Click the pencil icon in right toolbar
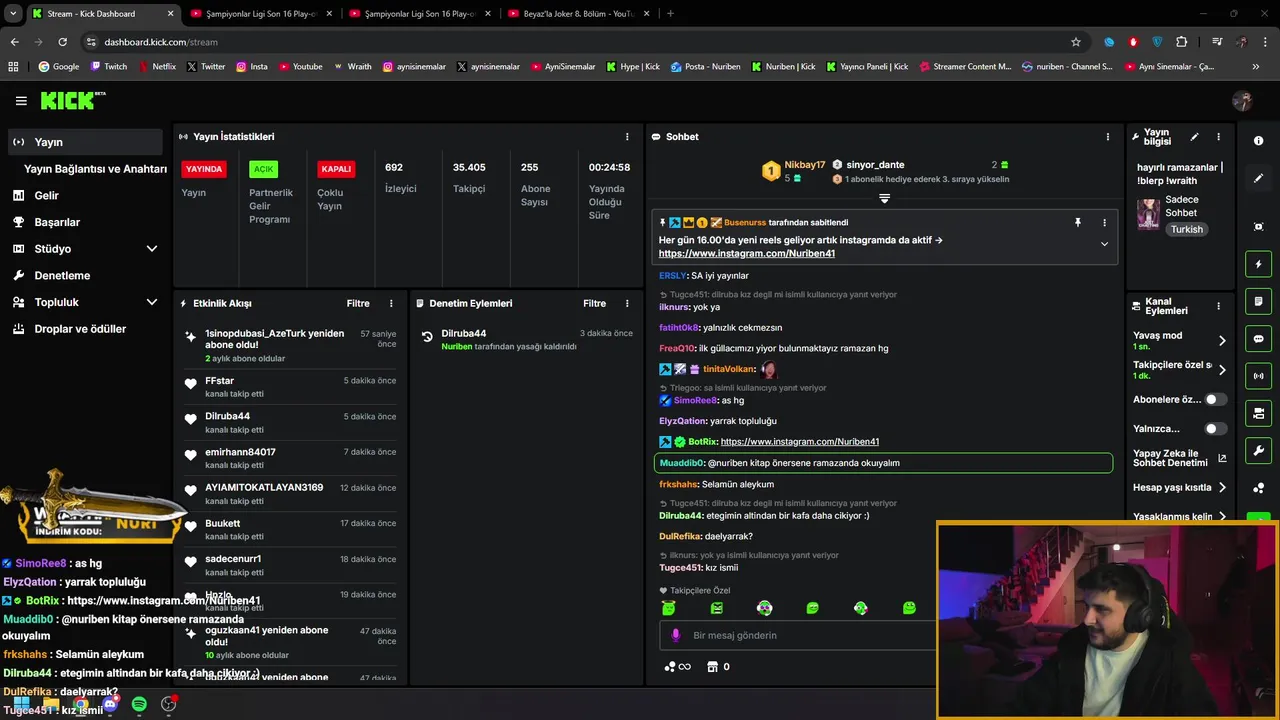This screenshot has height=720, width=1280. 1259,178
